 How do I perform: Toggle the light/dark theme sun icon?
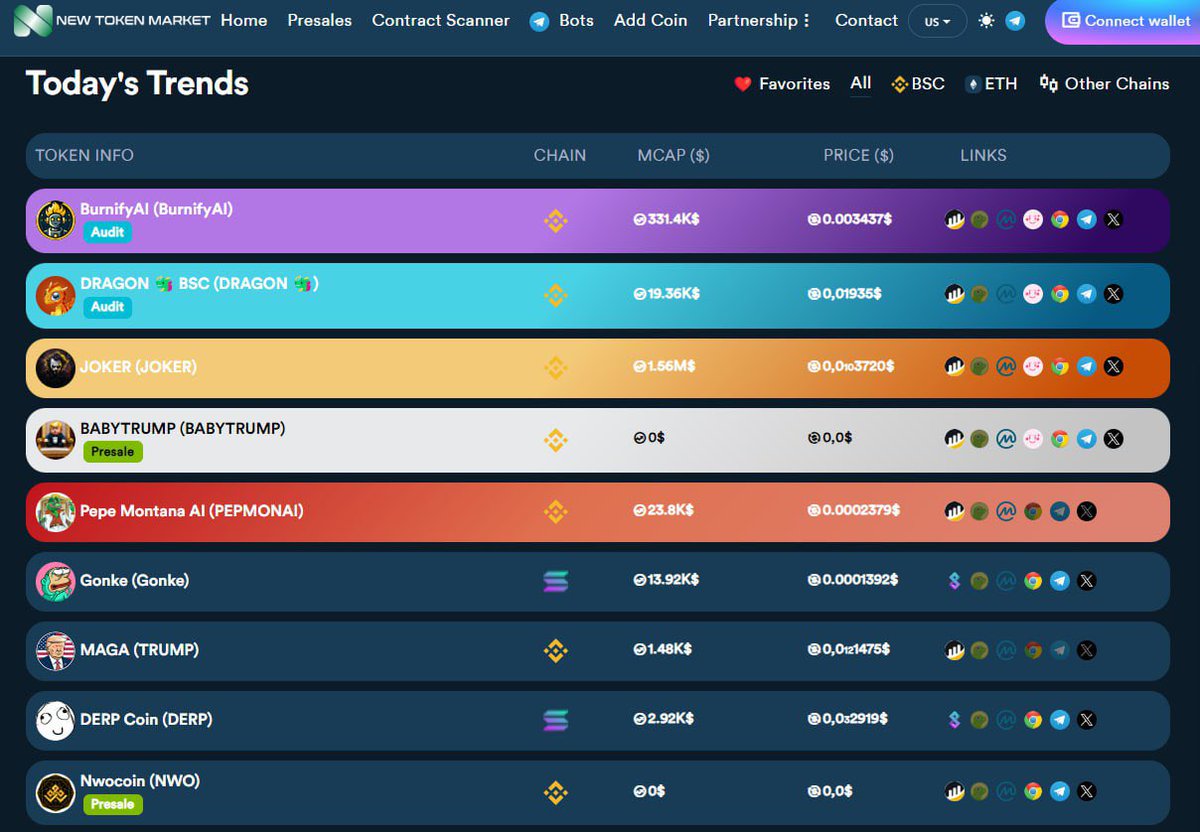(987, 20)
